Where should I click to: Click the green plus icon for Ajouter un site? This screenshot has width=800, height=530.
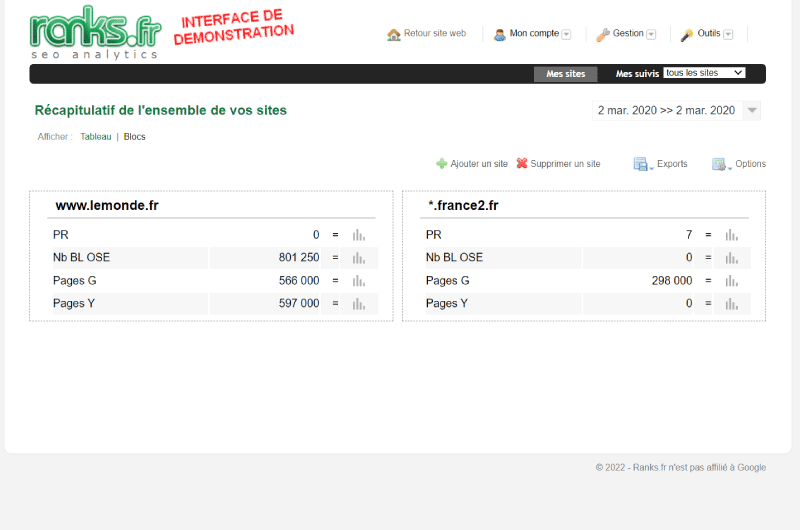pyautogui.click(x=441, y=164)
